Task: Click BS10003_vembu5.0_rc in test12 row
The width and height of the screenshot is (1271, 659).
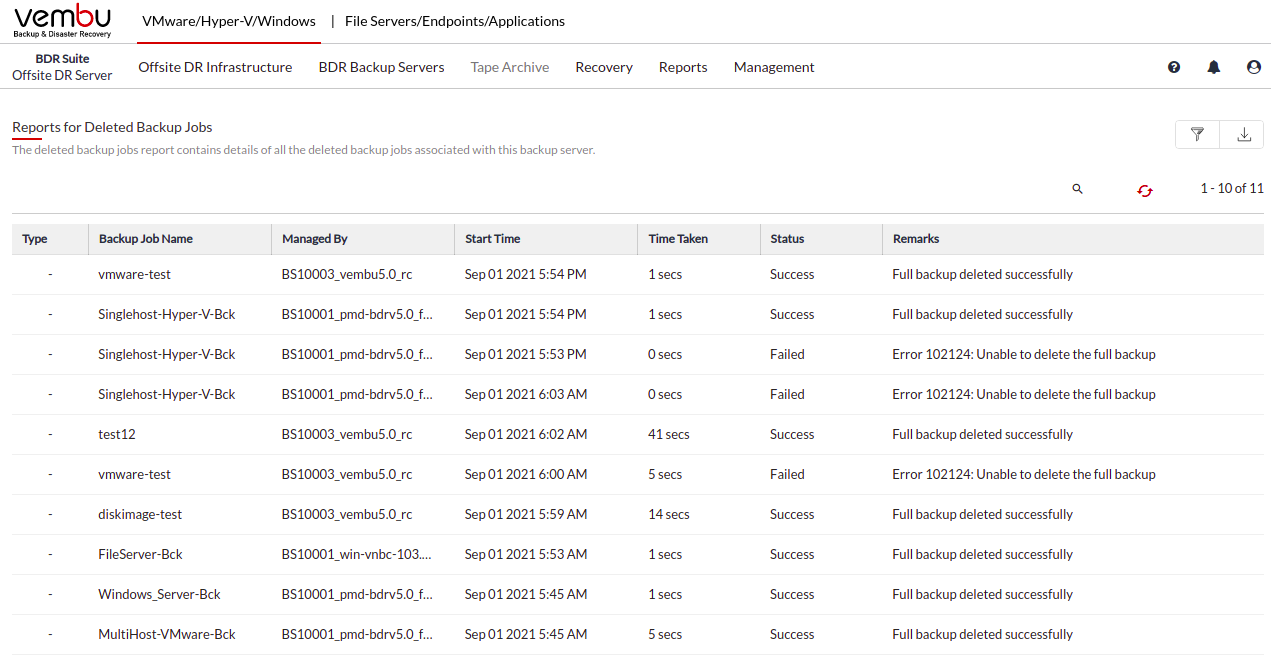Action: tap(347, 434)
